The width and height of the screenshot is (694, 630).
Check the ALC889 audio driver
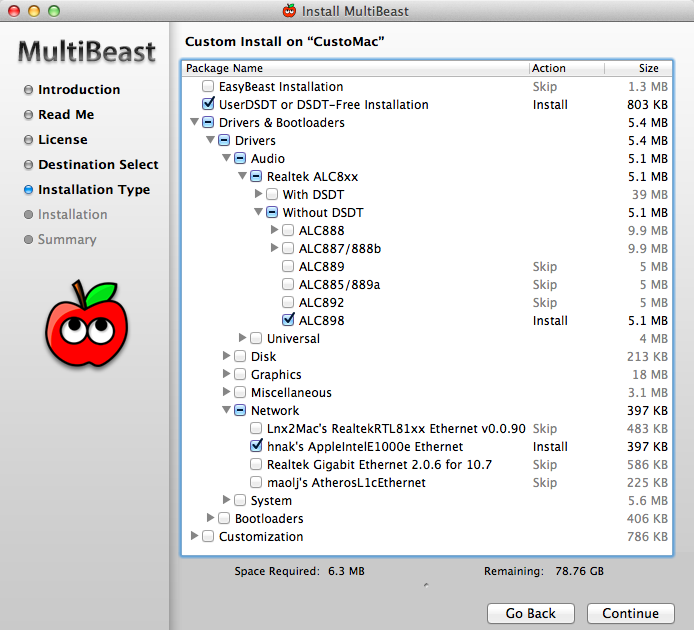tap(288, 266)
